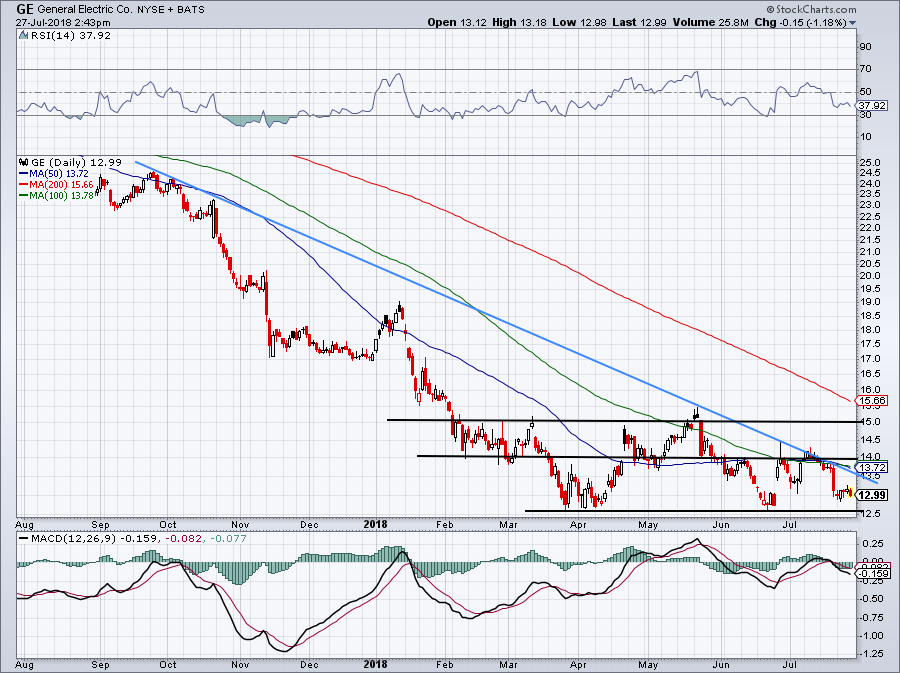The height and width of the screenshot is (673, 900).
Task: Click Mar on the price chart time axis
Action: pos(508,524)
